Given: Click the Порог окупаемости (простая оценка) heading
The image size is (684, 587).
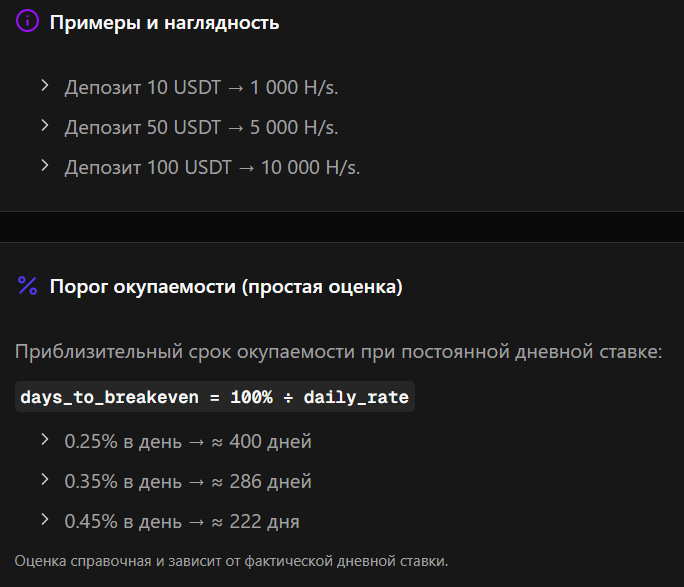Looking at the screenshot, I should point(226,287).
